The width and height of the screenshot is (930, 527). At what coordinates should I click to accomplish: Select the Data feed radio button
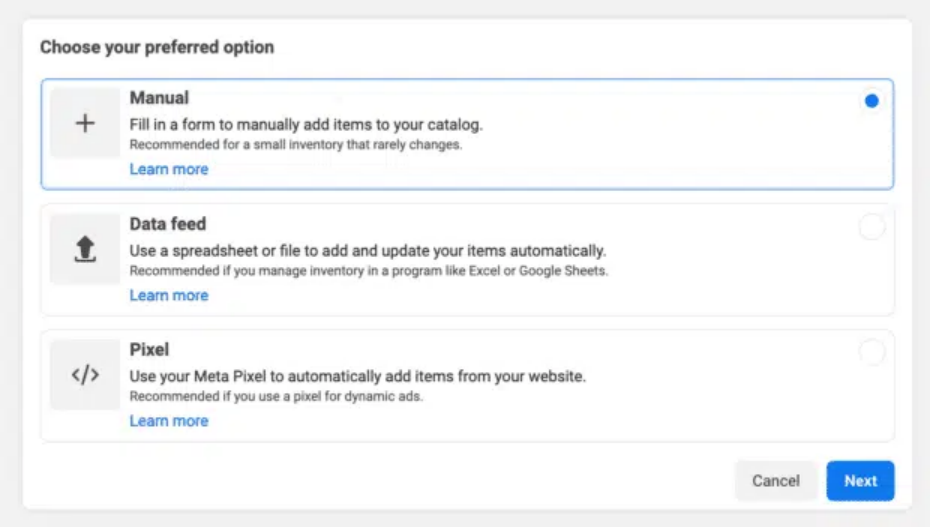pos(871,227)
